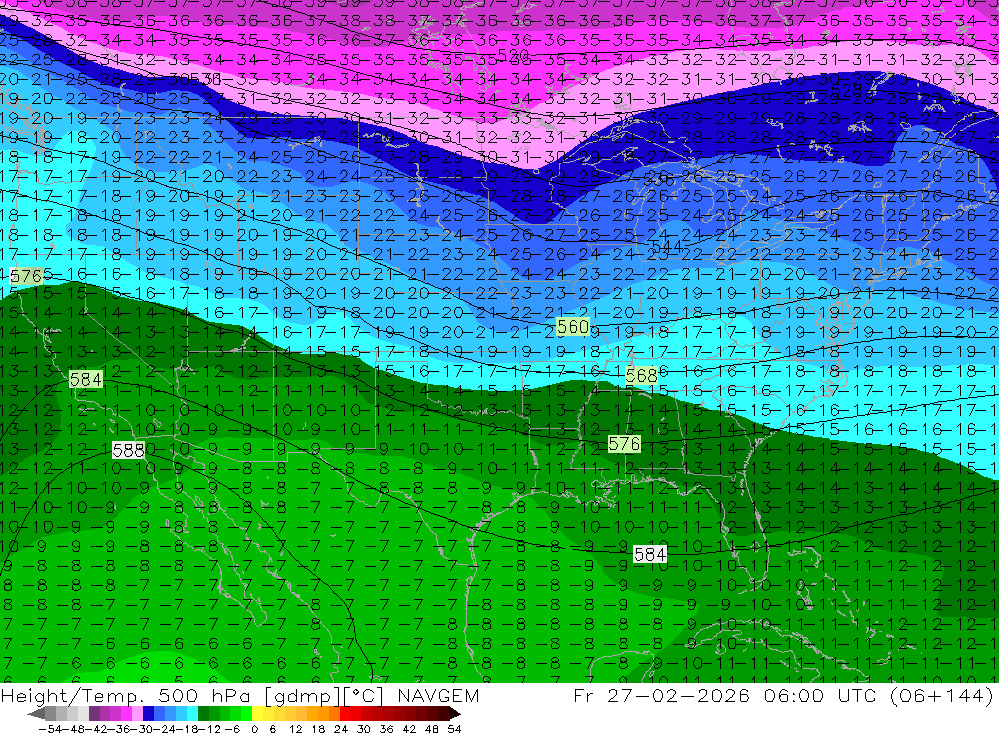Viewport: 1000px width, 733px height.
Task: Select the 584 contour label near California
Action: click(x=85, y=380)
